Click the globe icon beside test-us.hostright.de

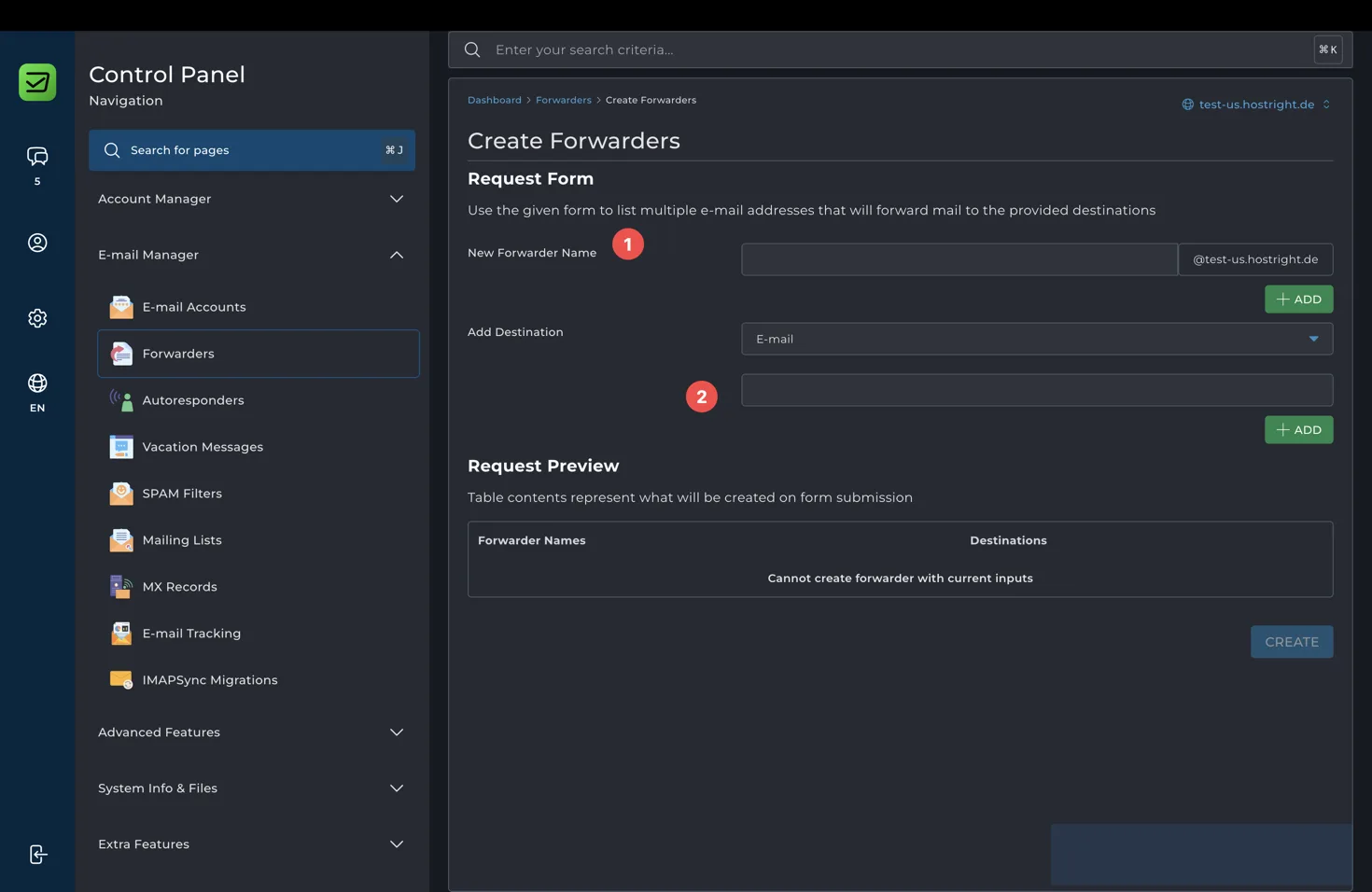(1188, 105)
